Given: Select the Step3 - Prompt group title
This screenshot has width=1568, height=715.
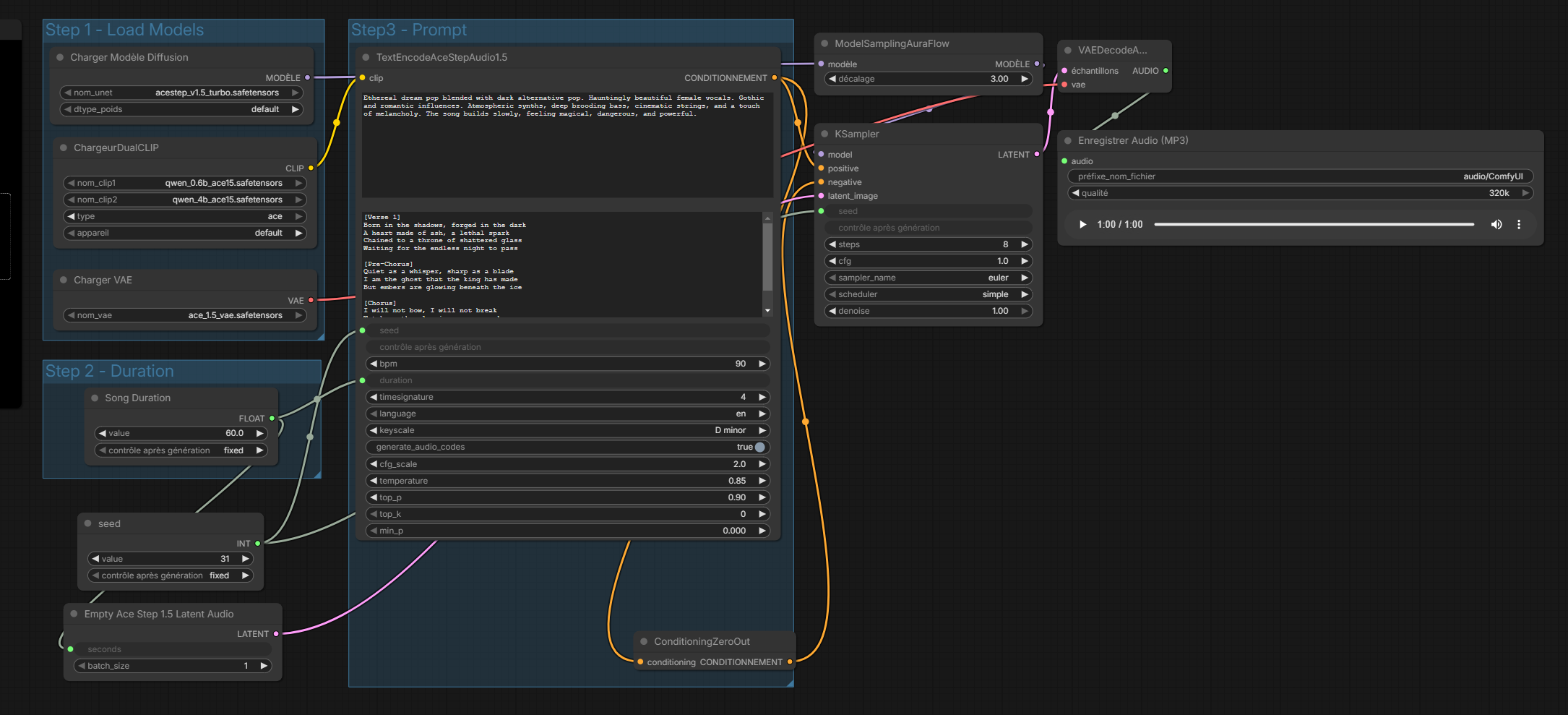Looking at the screenshot, I should tap(409, 30).
